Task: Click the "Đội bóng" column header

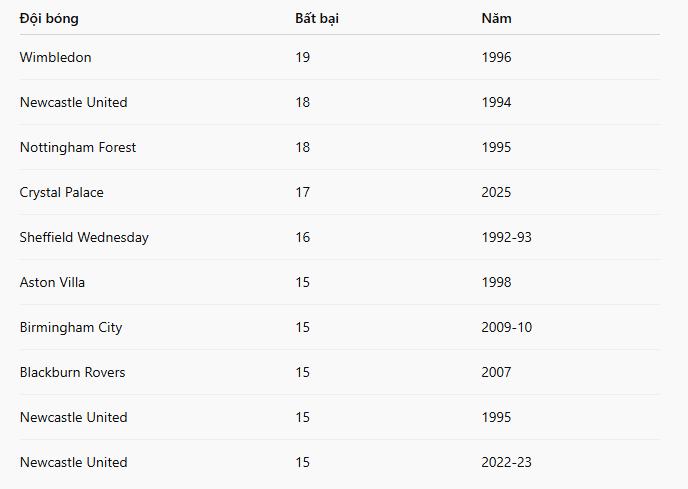Action: pos(49,18)
